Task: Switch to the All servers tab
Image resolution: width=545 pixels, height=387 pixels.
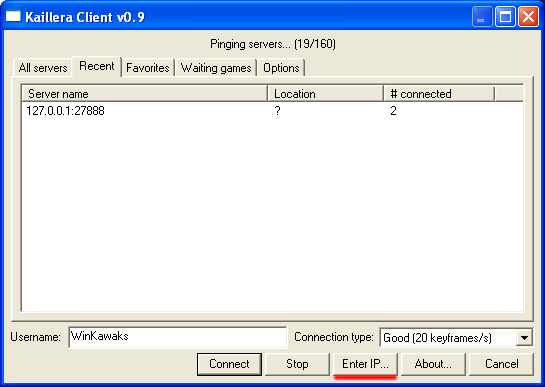Action: pos(43,68)
